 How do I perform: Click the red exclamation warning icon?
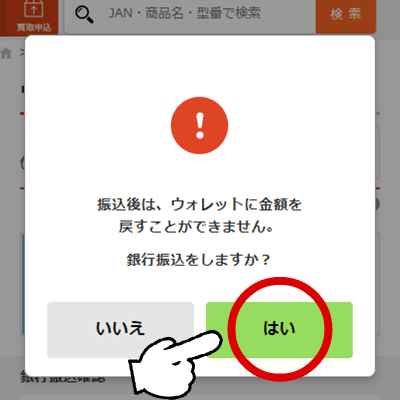tap(200, 125)
